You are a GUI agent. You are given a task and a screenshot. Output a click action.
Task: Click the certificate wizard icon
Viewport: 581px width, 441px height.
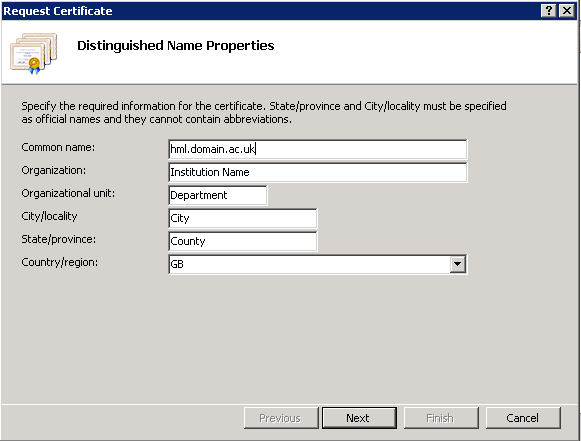coord(34,53)
